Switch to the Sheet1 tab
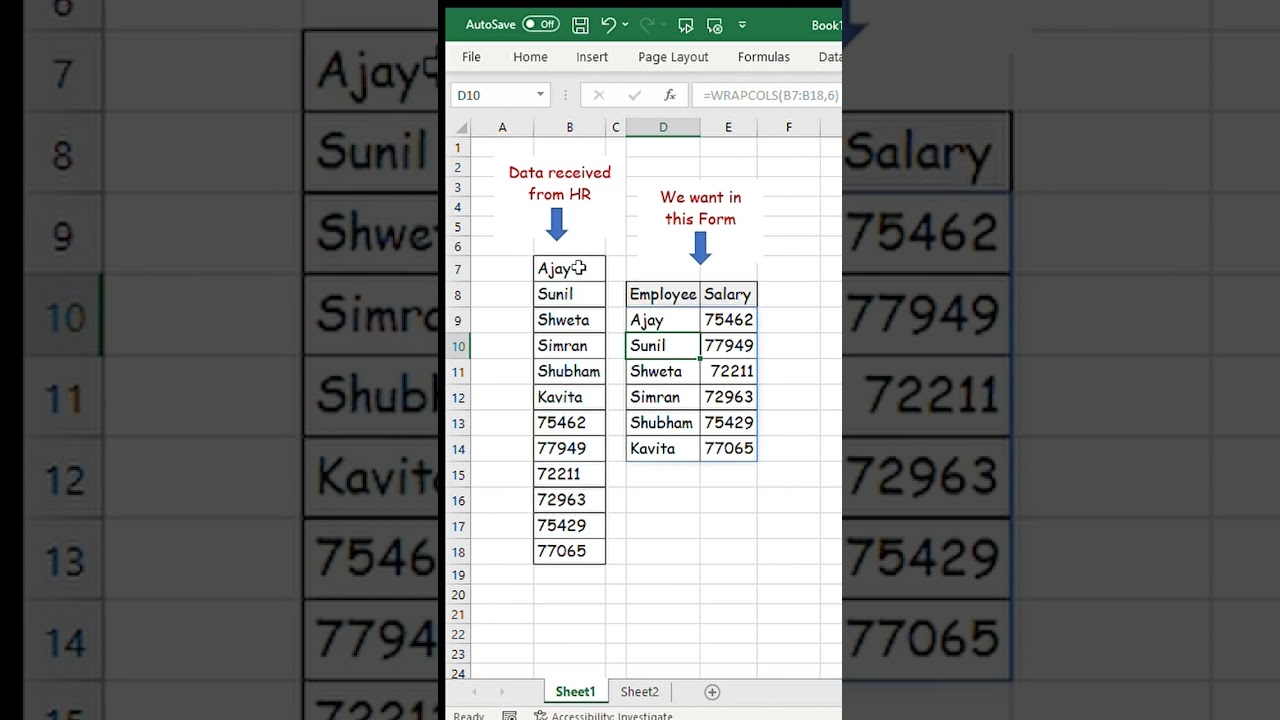The height and width of the screenshot is (720, 1280). tap(575, 692)
